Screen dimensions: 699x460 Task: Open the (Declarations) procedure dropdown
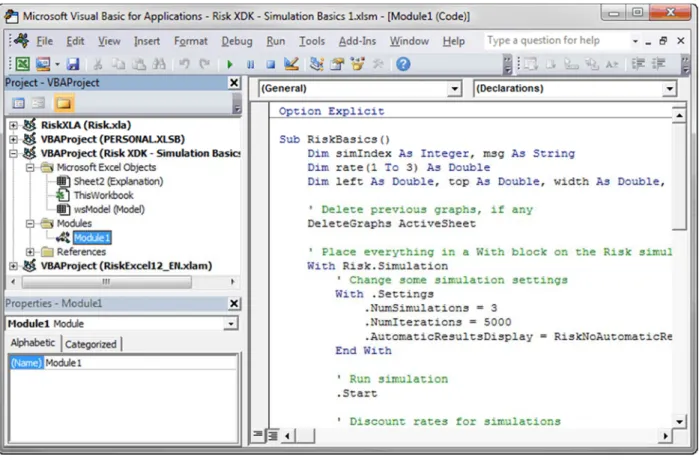coord(669,88)
